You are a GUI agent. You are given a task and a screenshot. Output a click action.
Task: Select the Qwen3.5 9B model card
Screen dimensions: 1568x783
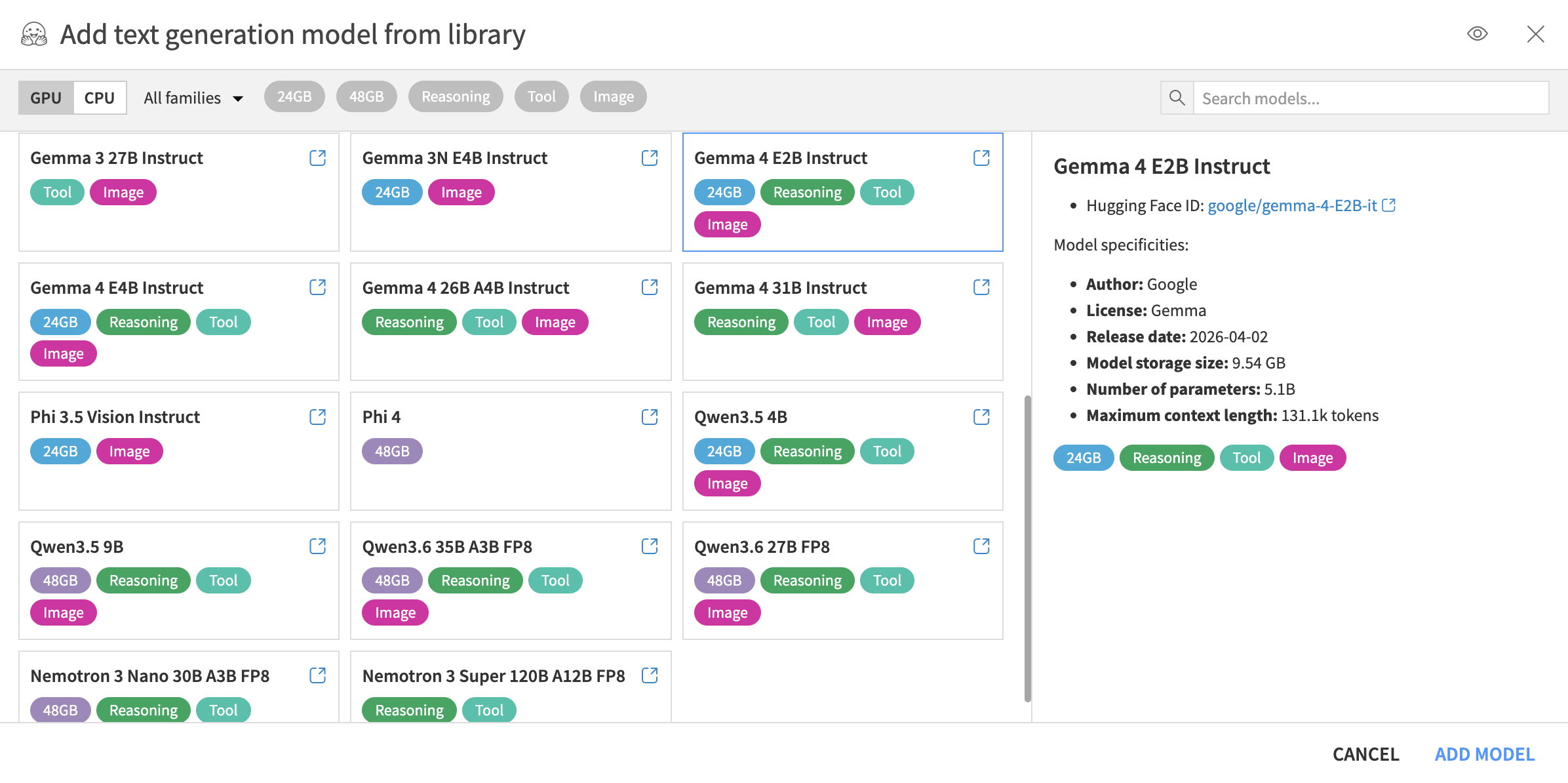click(x=179, y=580)
